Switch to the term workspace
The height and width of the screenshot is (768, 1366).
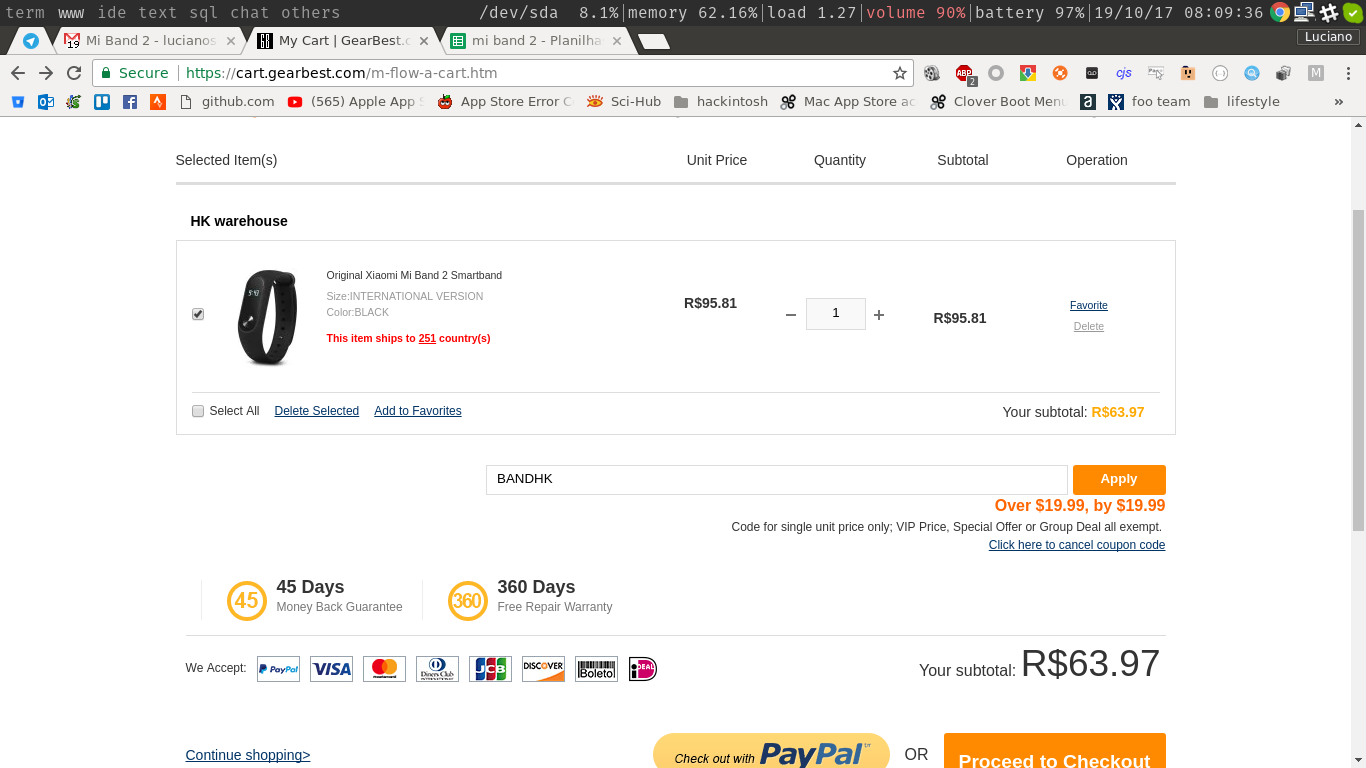tap(25, 13)
